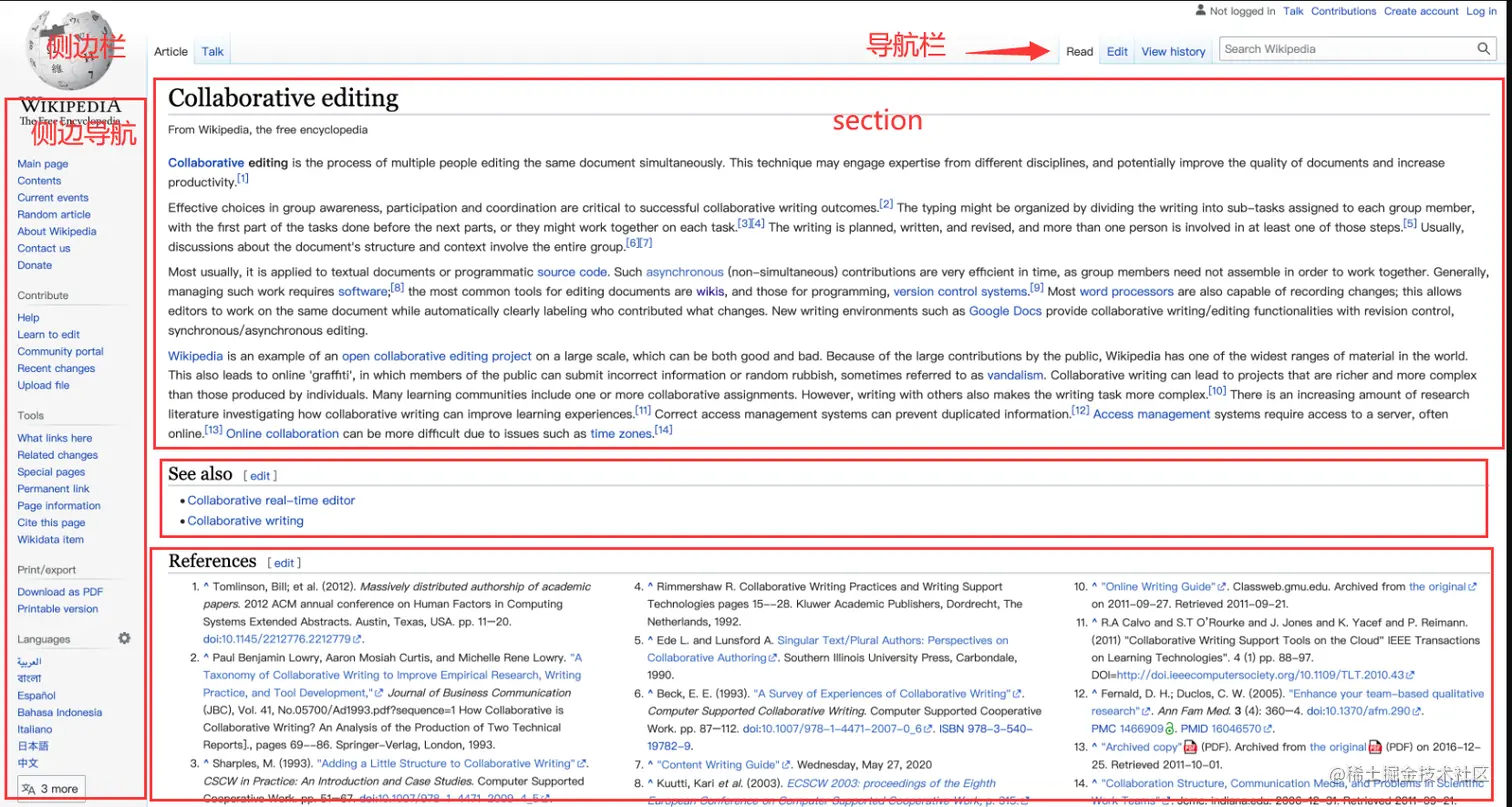This screenshot has width=1512, height=807.
Task: Click the Log in link
Action: click(1481, 11)
